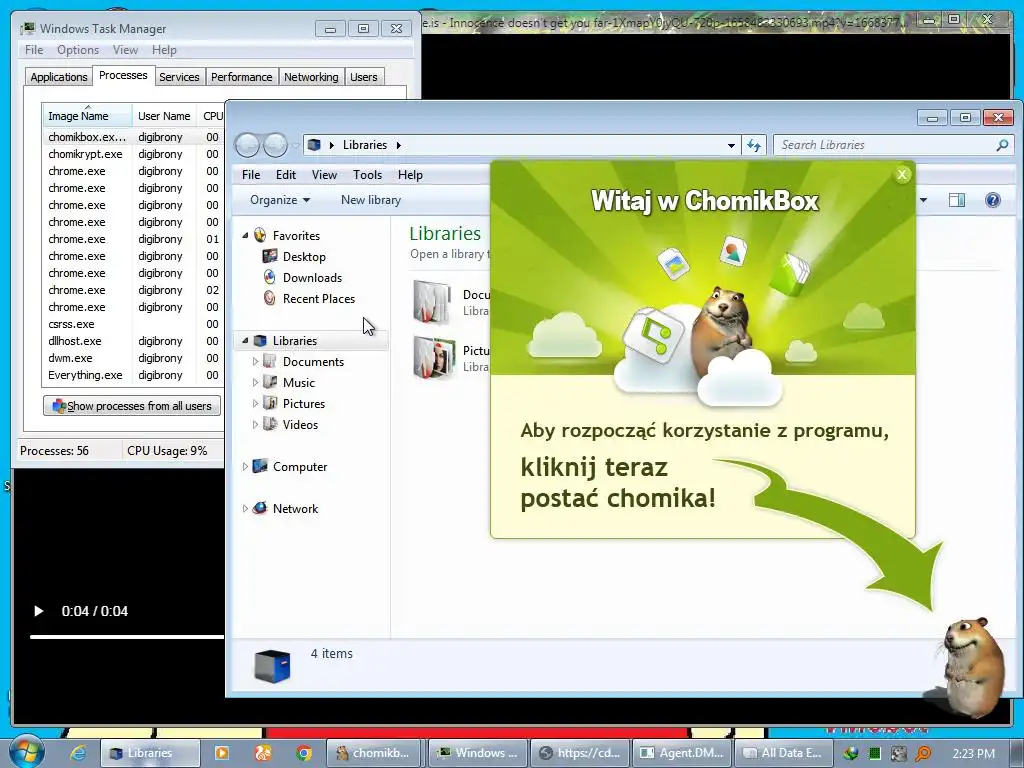Switch to Applications tab in Task Manager
Viewport: 1024px width, 768px height.
[x=59, y=77]
